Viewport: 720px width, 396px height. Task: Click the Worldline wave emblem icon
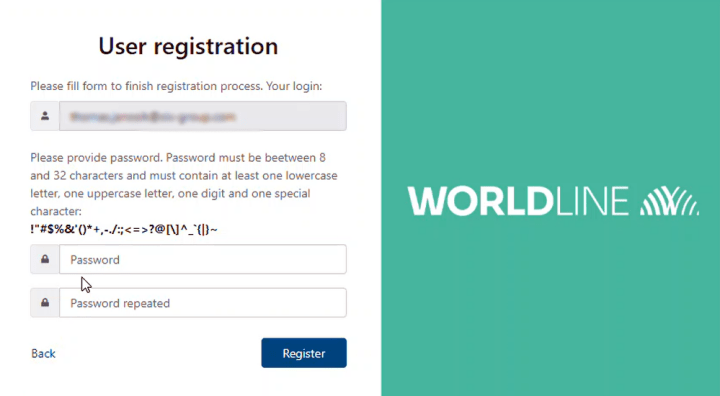[669, 201]
